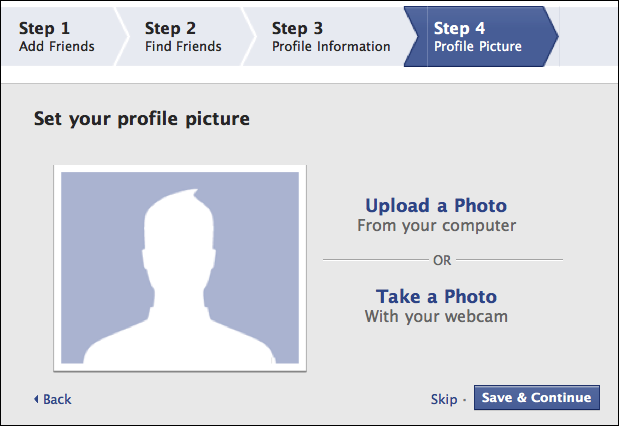Choose Take a Photo option
619x426 pixels.
click(x=436, y=296)
